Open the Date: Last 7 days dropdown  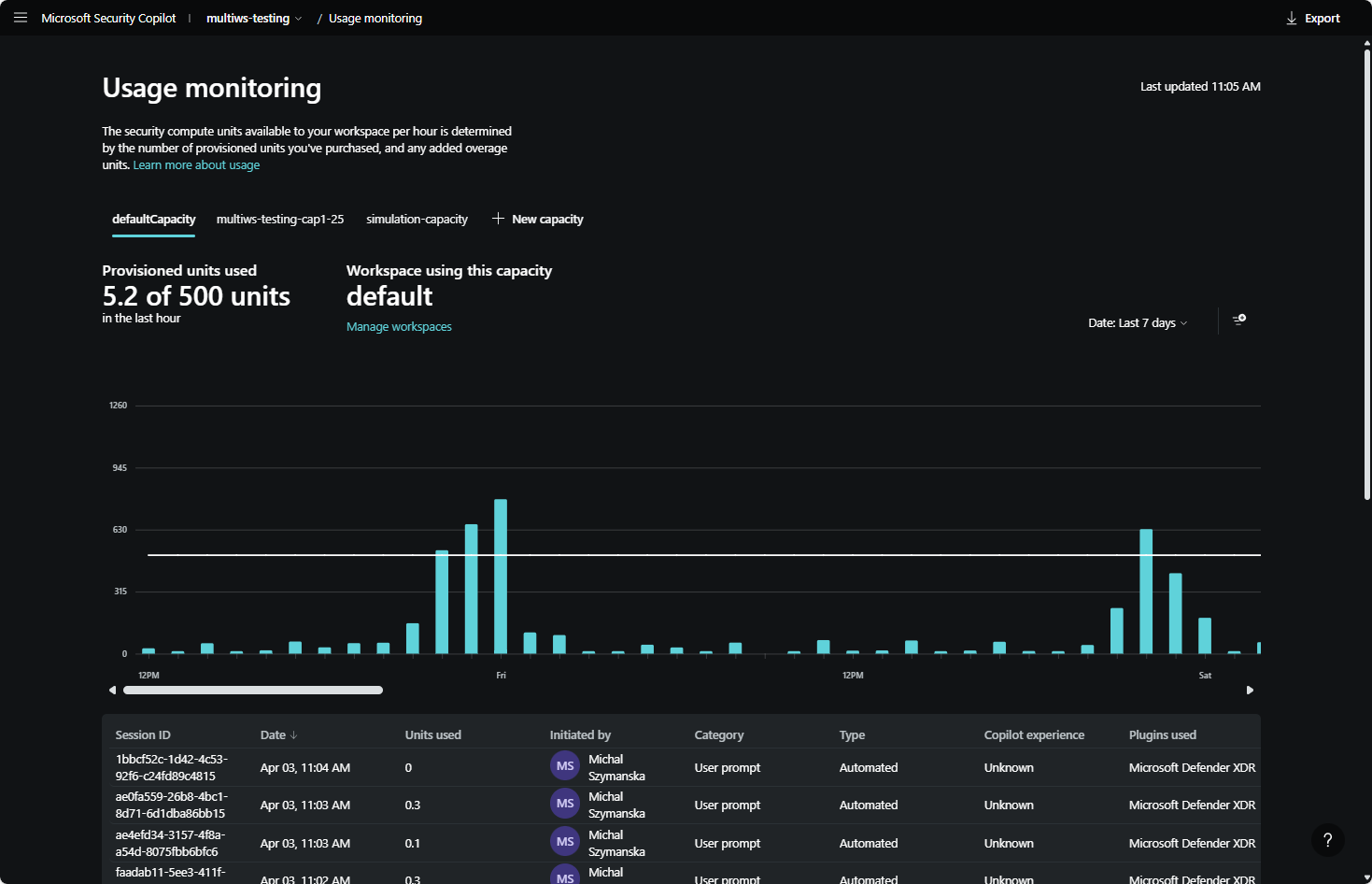pyautogui.click(x=1138, y=323)
